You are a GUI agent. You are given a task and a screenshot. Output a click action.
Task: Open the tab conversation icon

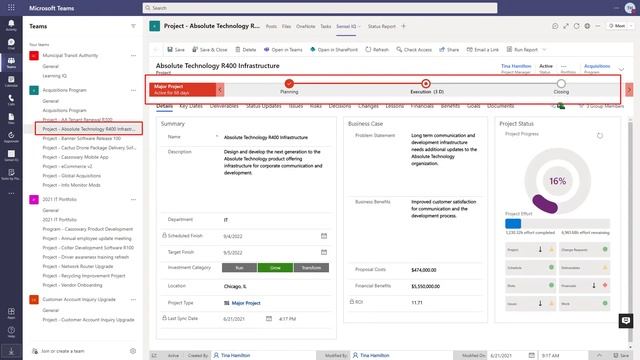click(555, 26)
